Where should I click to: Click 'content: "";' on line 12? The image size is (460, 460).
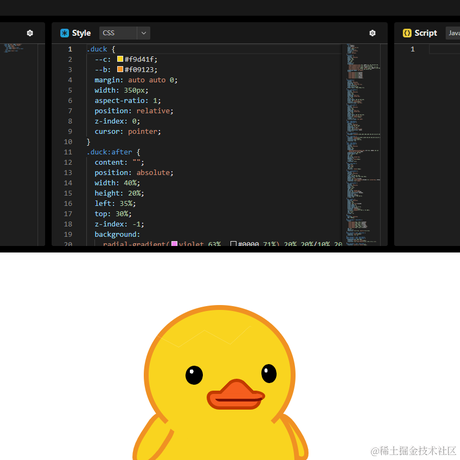pos(119,162)
